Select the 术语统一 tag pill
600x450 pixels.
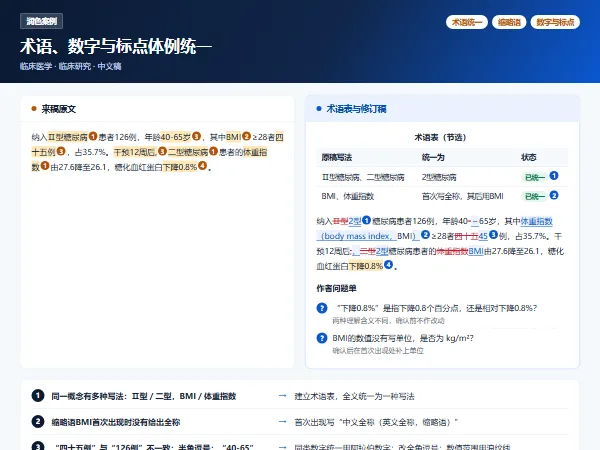(466, 22)
